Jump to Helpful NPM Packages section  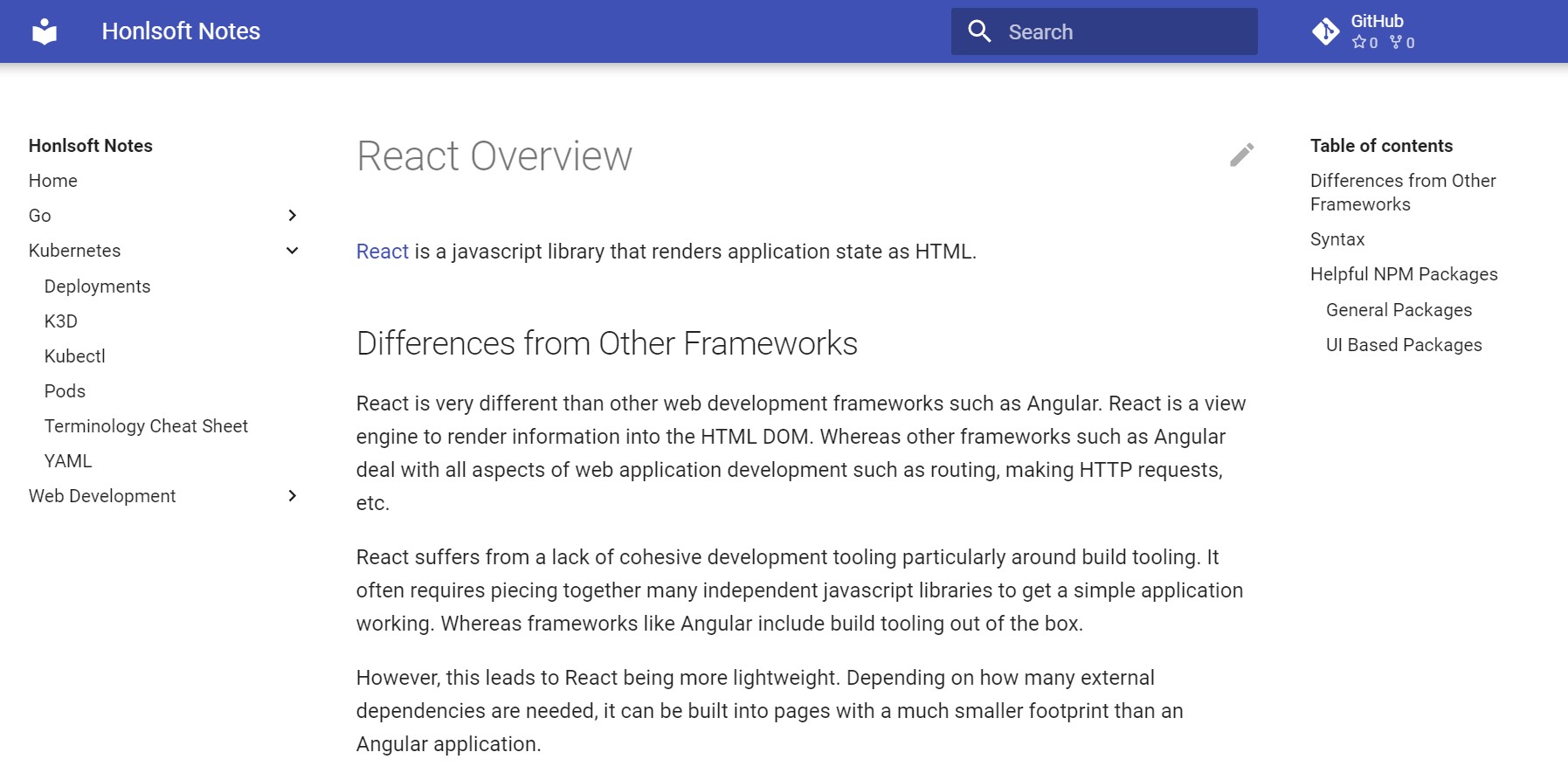click(1403, 274)
